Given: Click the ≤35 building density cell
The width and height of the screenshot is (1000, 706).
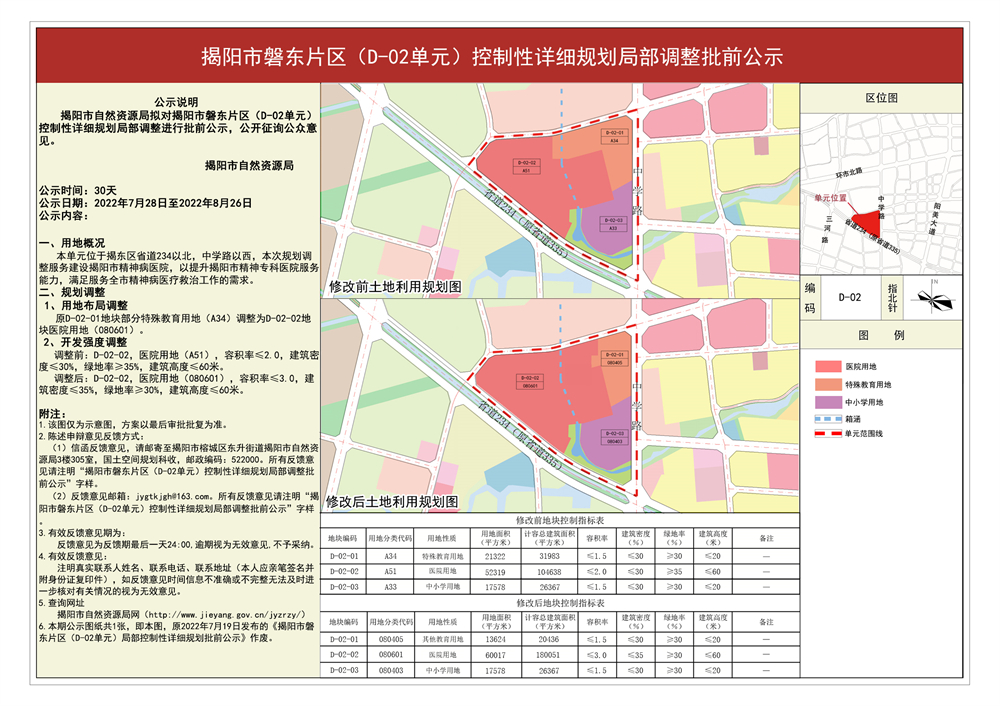Looking at the screenshot, I should tap(635, 655).
